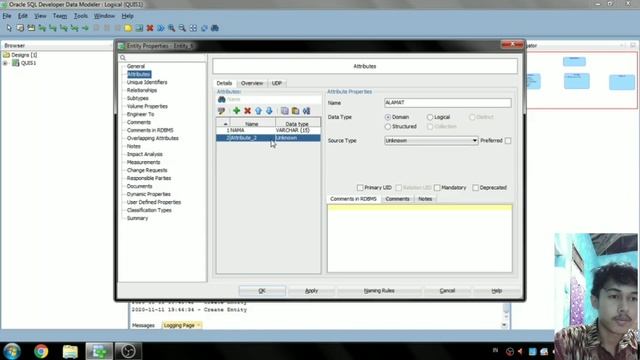Click the attribute Name field containing ALAMAT
The width and height of the screenshot is (640, 360).
[x=448, y=103]
